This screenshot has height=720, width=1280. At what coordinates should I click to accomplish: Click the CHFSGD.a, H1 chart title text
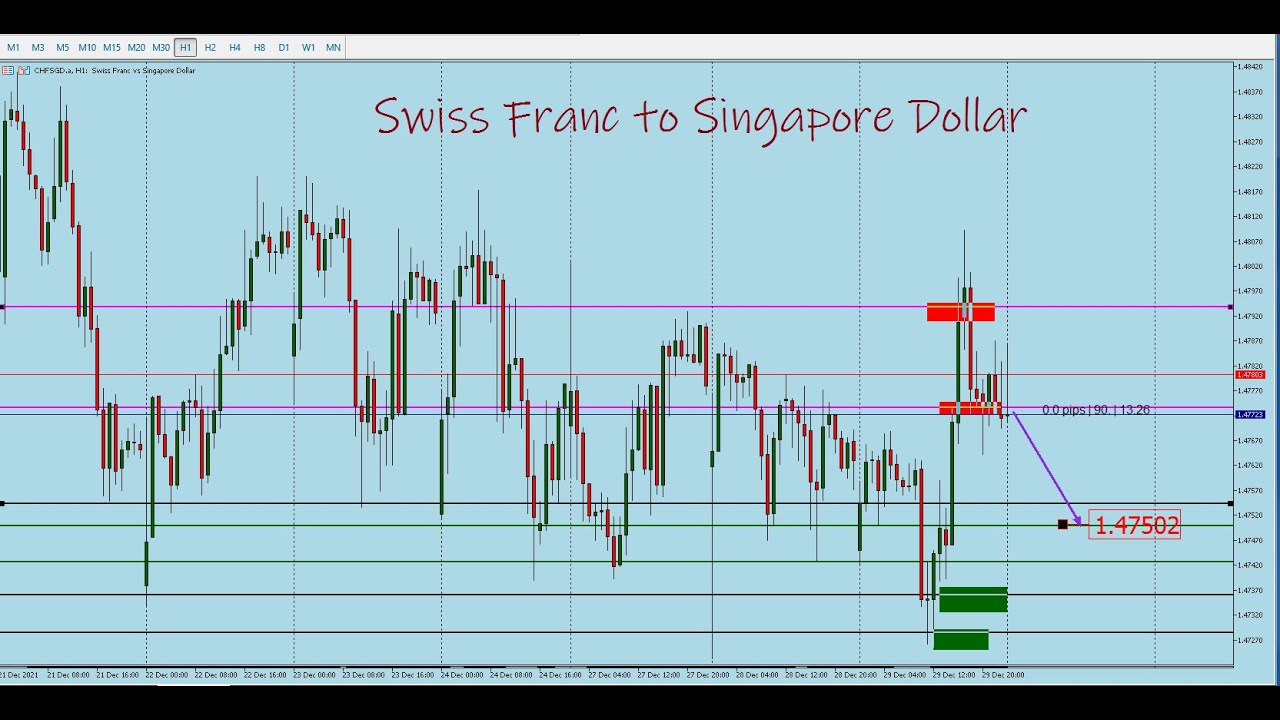(115, 71)
